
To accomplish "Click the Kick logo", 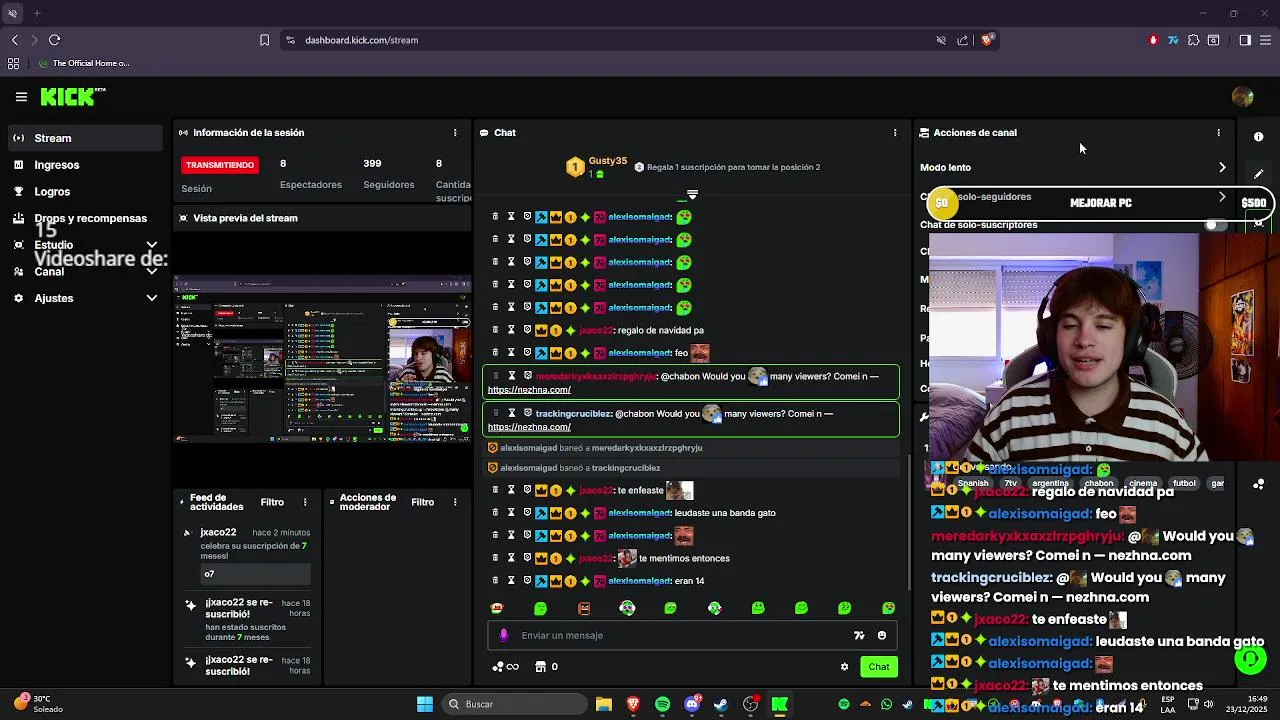I will tap(72, 97).
